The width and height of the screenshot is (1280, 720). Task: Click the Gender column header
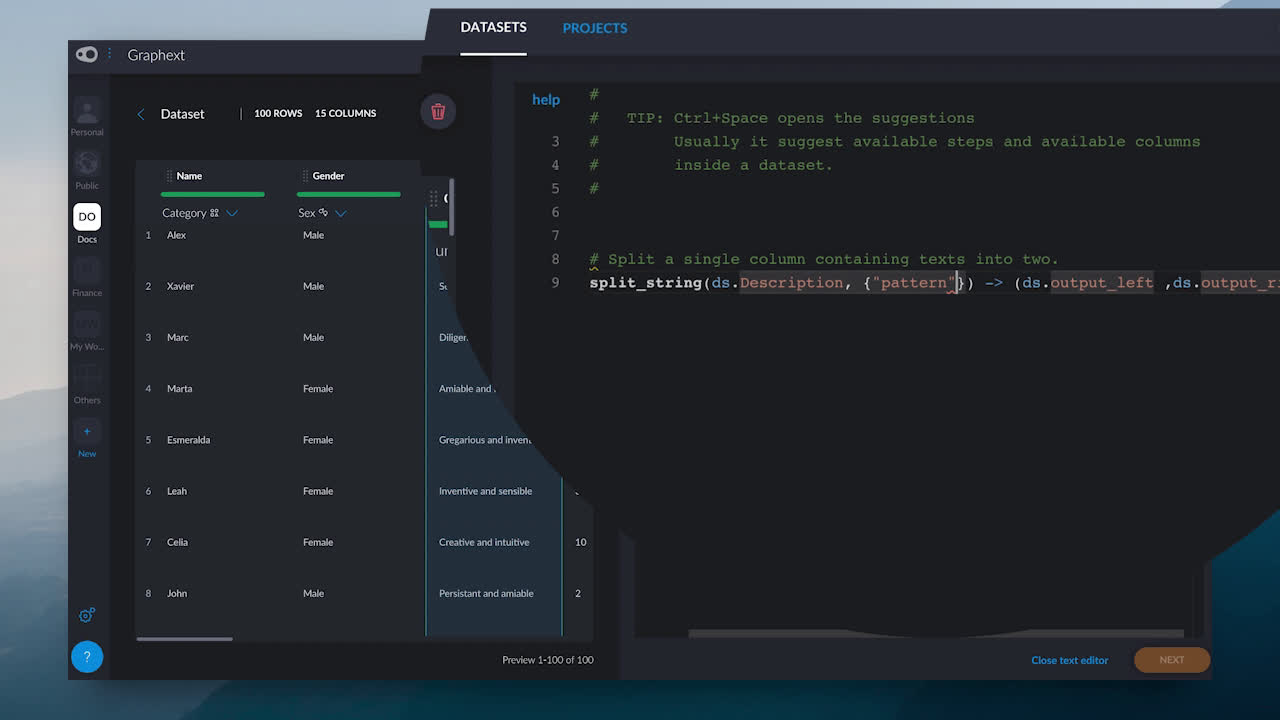coord(328,176)
